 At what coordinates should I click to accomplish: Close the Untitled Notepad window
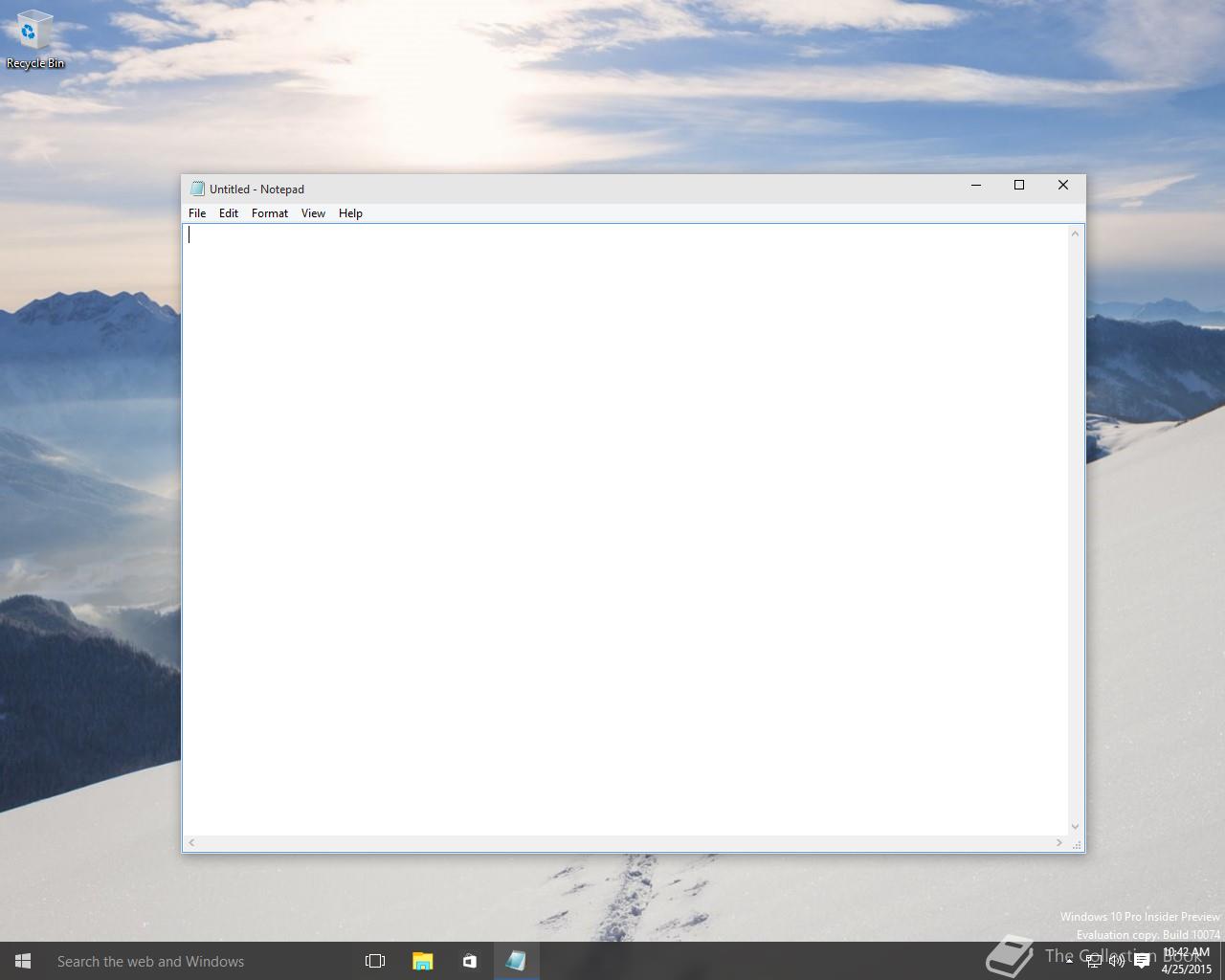(1062, 186)
